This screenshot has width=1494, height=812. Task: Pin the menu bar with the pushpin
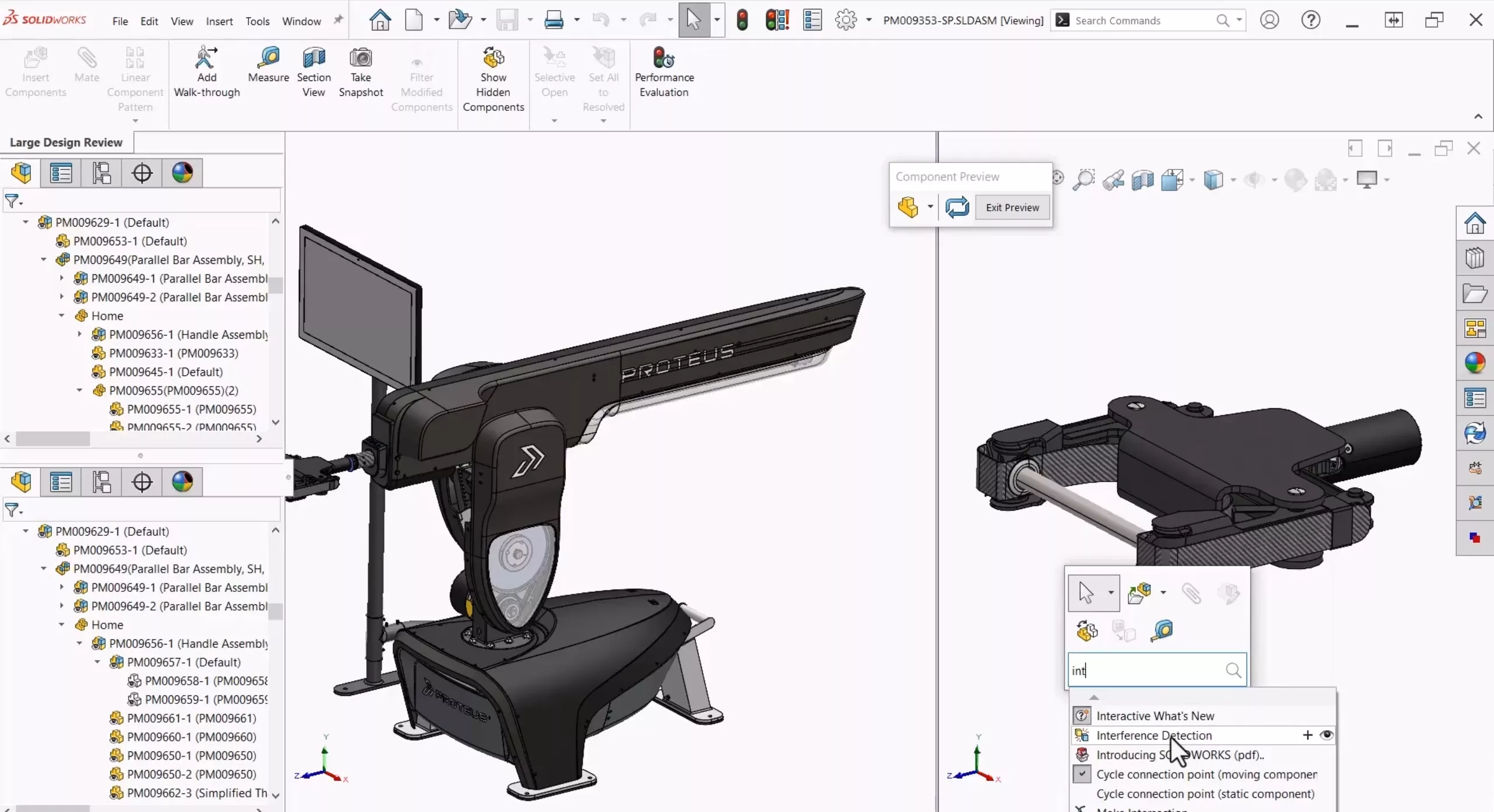[x=338, y=20]
